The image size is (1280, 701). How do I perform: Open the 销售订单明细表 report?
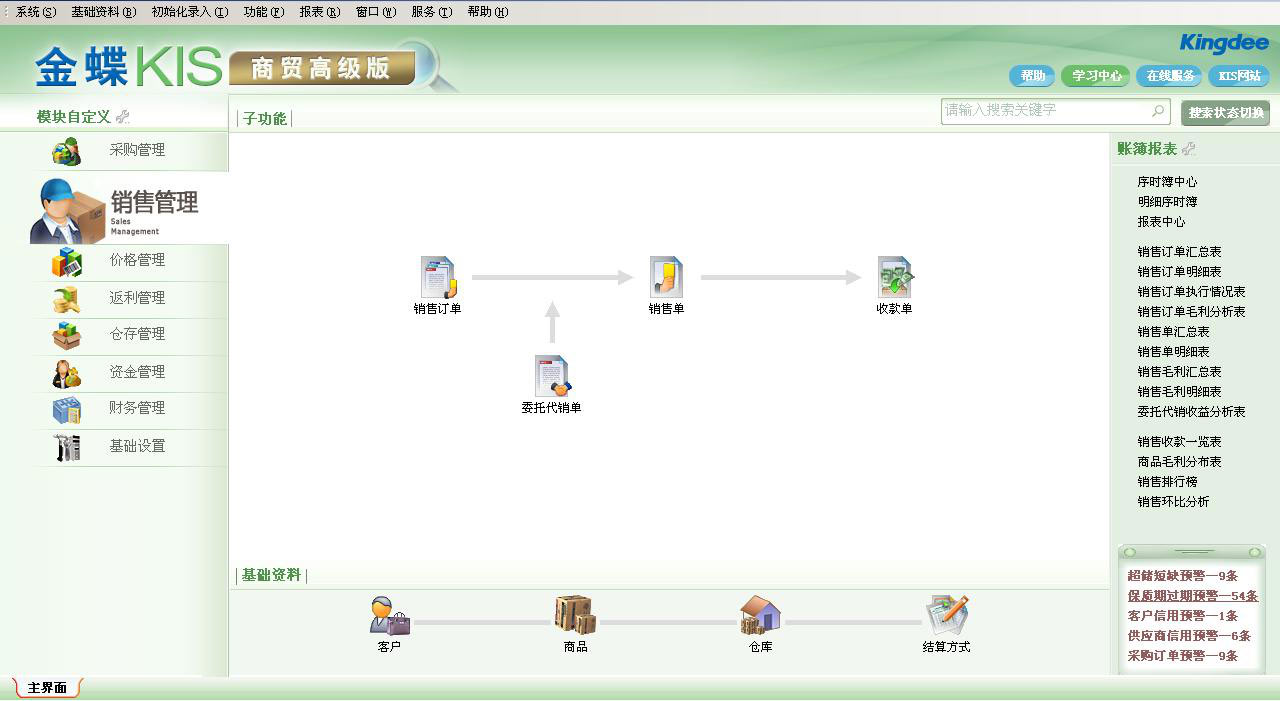[1179, 272]
